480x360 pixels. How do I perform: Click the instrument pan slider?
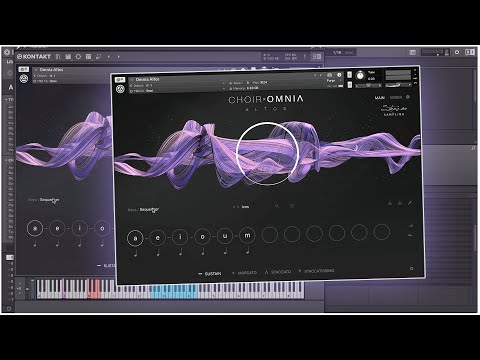coord(369,85)
